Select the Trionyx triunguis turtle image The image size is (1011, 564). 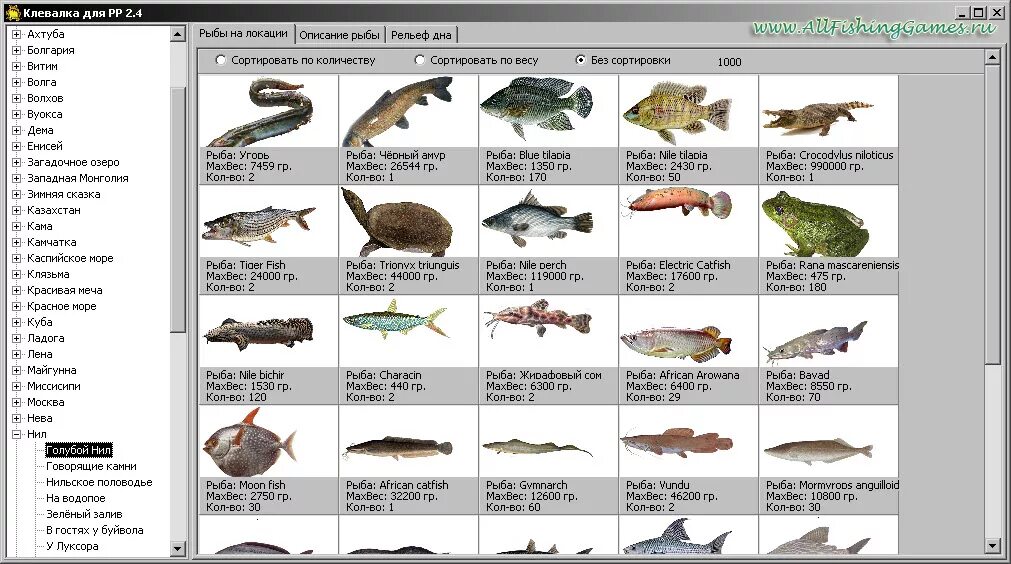pyautogui.click(x=408, y=222)
